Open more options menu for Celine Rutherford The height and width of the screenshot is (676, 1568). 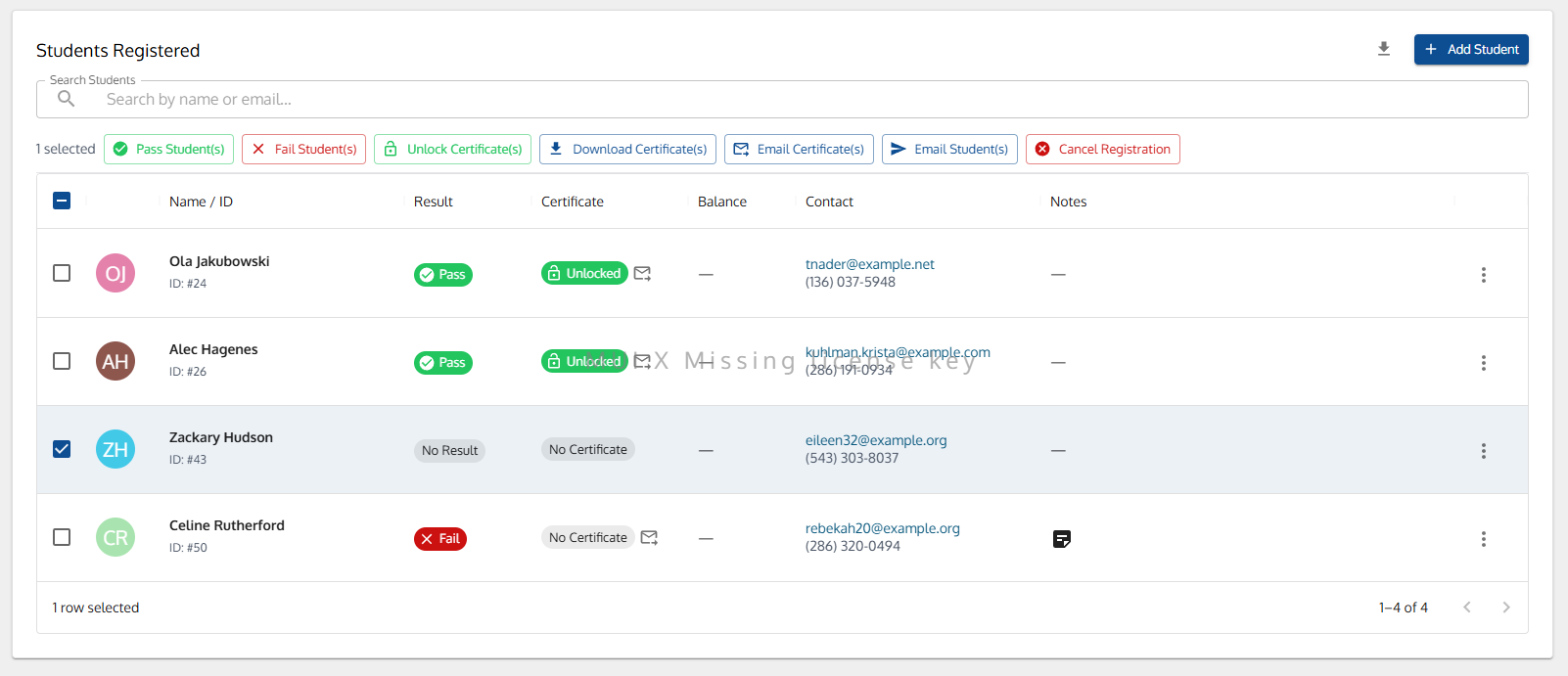[x=1483, y=539]
